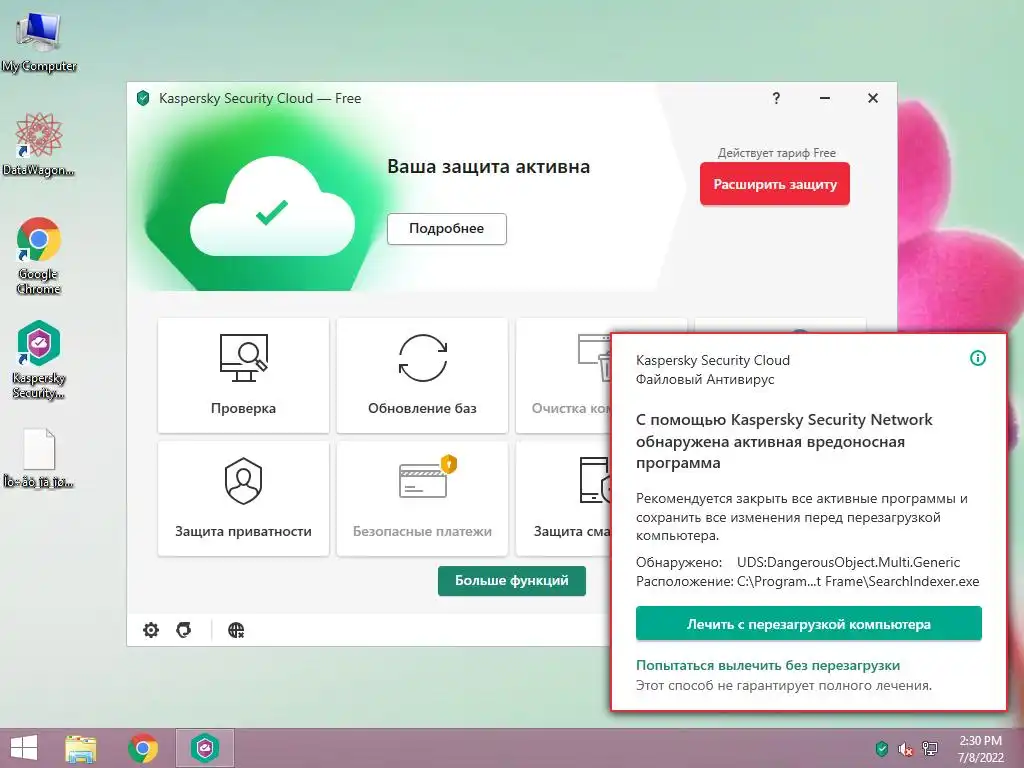Select the DataWagon desktop shortcut
Image resolution: width=1024 pixels, height=768 pixels.
pyautogui.click(x=39, y=144)
